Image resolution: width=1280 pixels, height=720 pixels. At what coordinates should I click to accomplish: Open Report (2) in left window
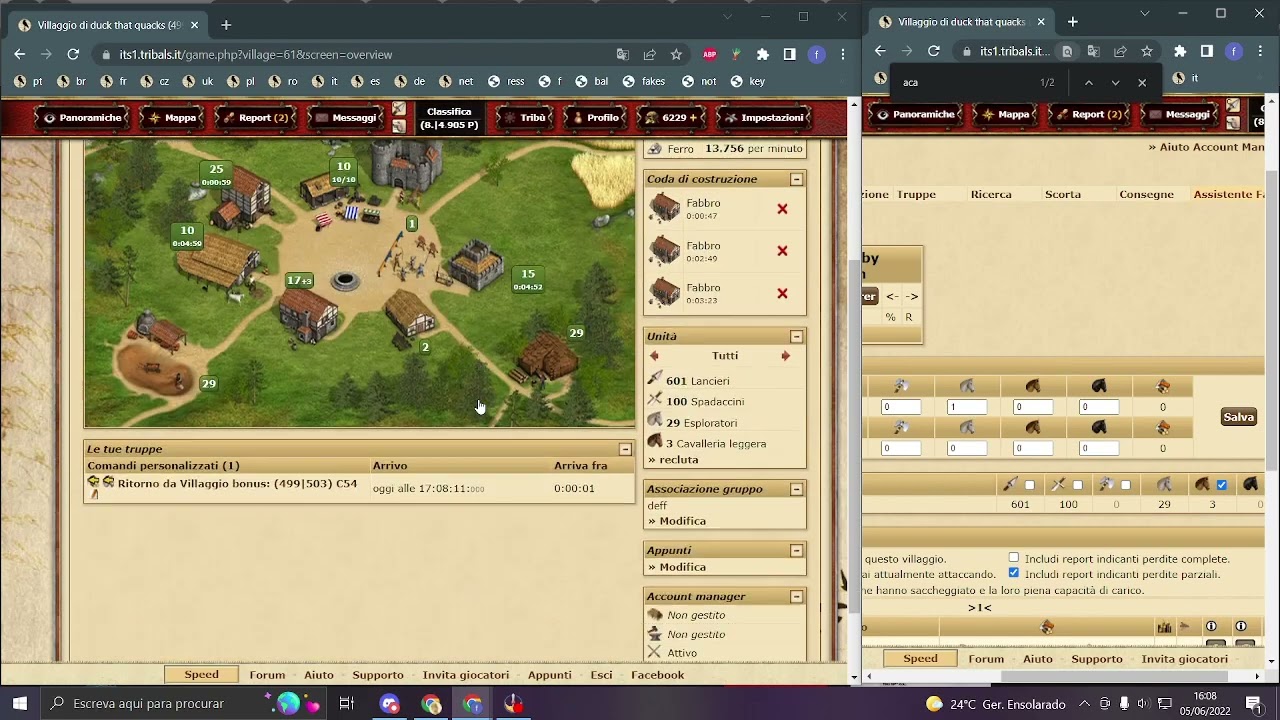click(255, 118)
